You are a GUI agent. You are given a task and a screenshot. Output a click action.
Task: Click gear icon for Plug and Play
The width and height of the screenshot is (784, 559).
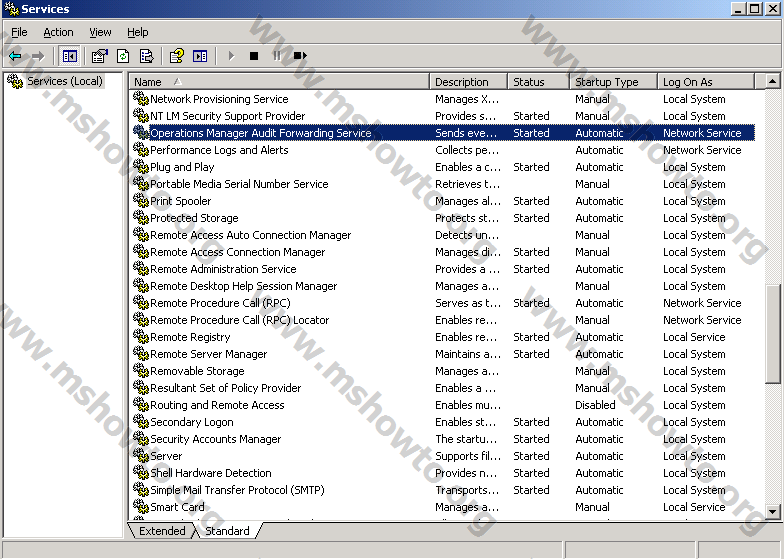click(x=141, y=166)
